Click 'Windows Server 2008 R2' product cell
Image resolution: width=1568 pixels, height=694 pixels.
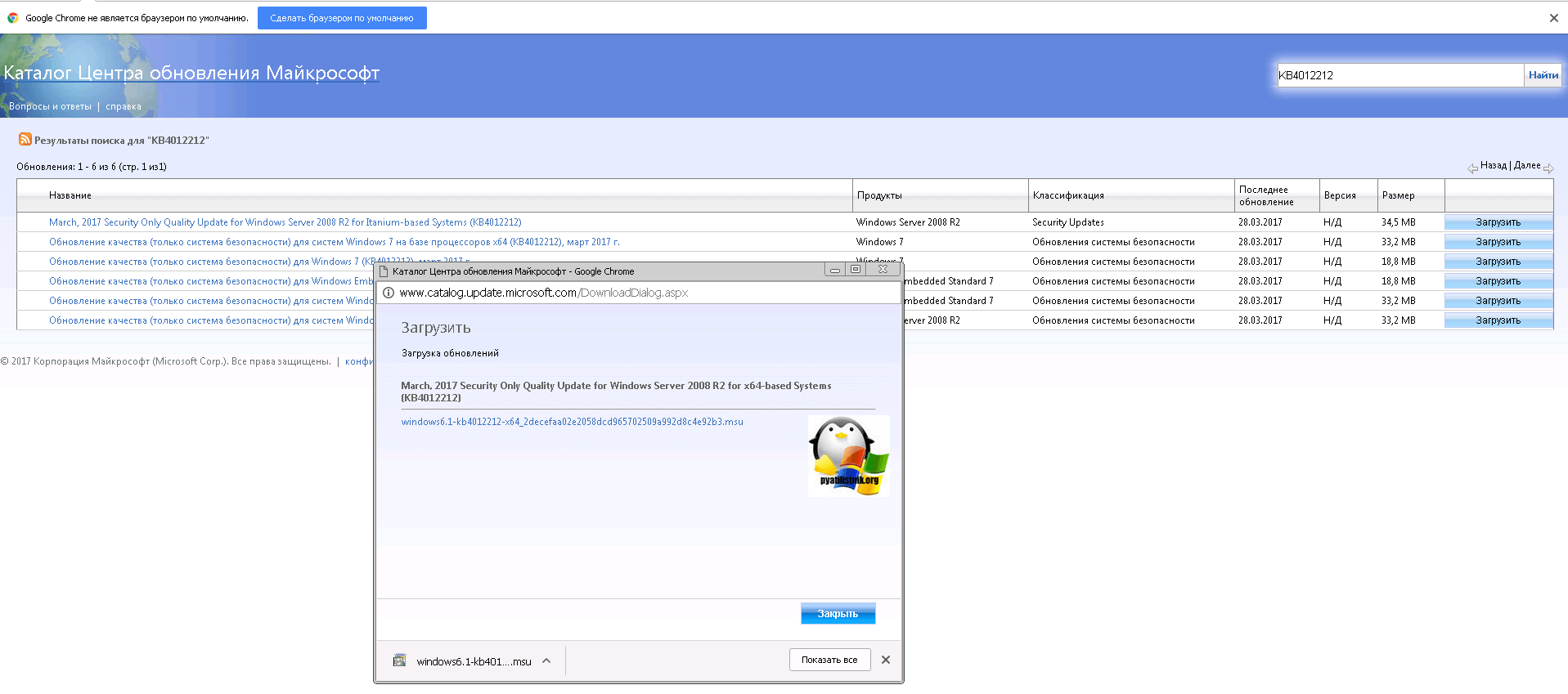pos(908,222)
